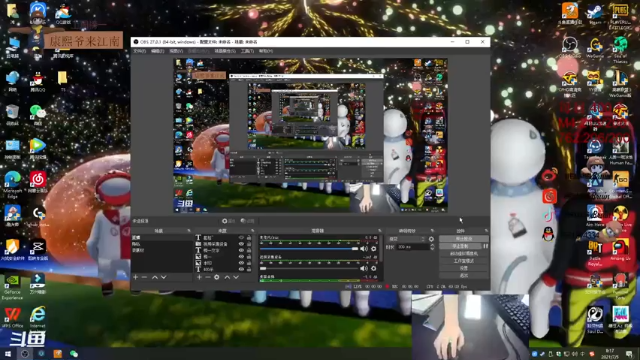Click the Windows Start button
This screenshot has height=360, width=640.
[x=8, y=353]
